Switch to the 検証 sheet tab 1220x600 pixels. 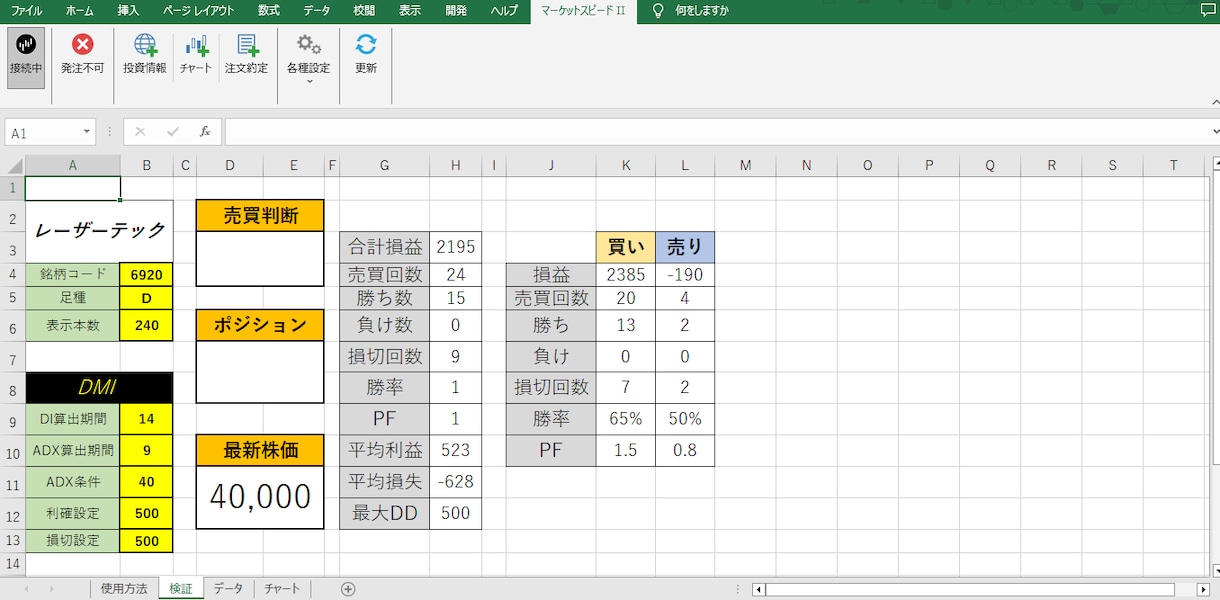coord(181,589)
